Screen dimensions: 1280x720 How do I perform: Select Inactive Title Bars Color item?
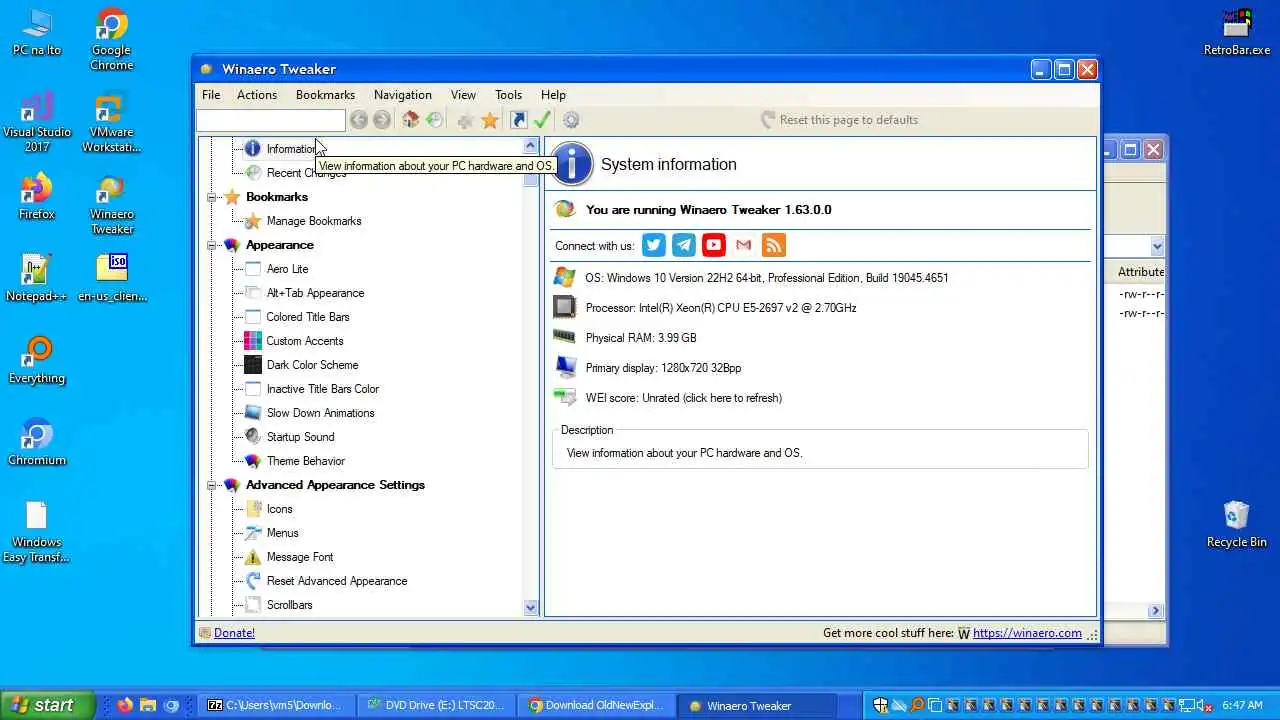322,389
